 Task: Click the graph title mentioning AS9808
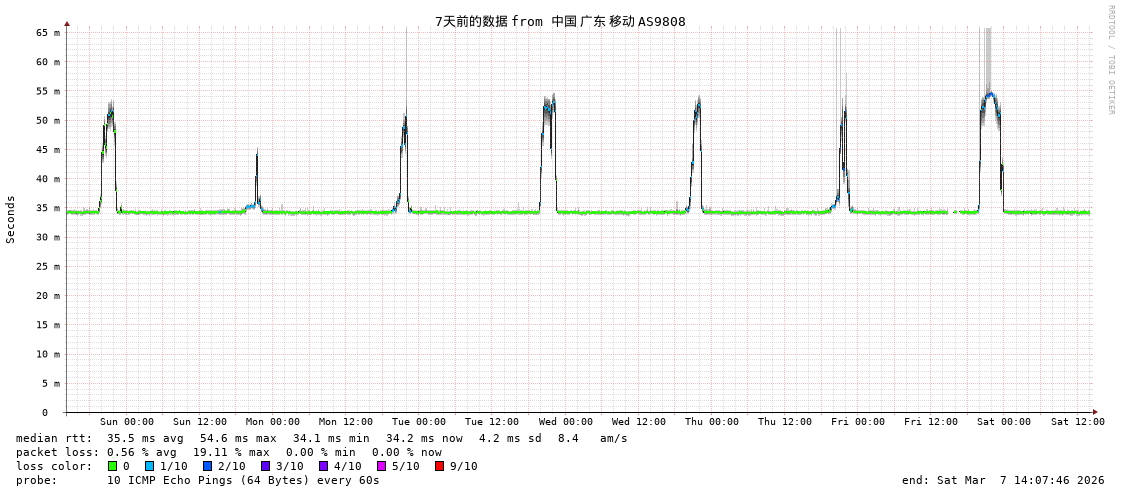[560, 21]
